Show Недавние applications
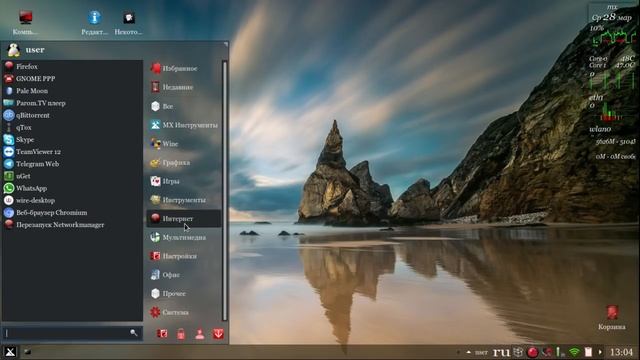Image resolution: width=640 pixels, height=360 pixels. pyautogui.click(x=184, y=87)
